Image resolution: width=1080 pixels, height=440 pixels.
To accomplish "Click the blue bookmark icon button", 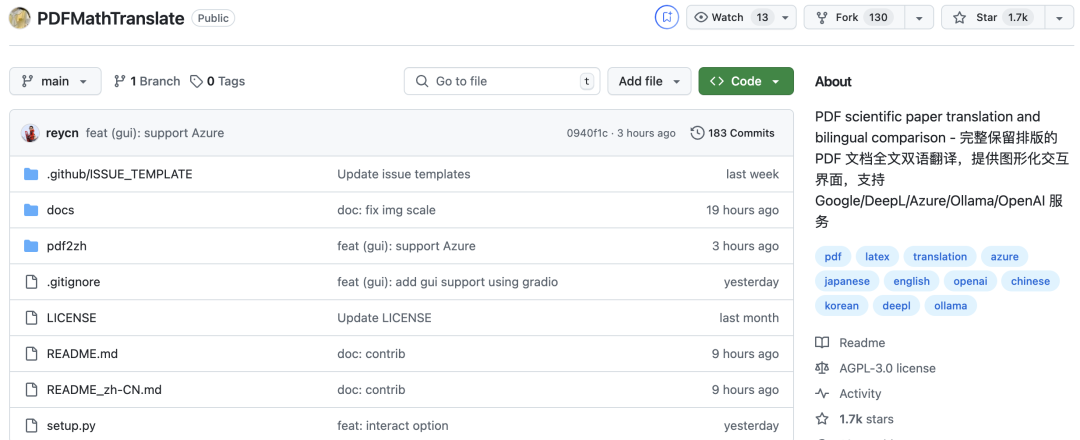I will [x=666, y=17].
